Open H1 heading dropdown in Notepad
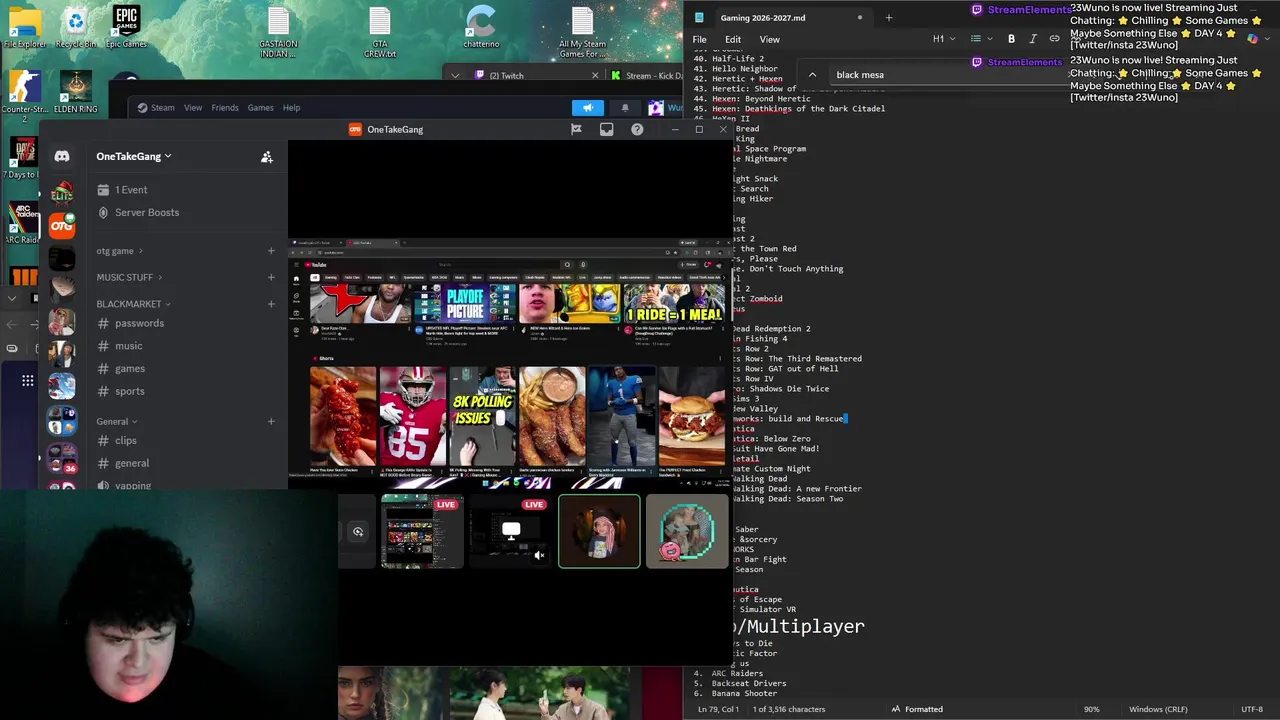The image size is (1280, 720). (x=944, y=39)
